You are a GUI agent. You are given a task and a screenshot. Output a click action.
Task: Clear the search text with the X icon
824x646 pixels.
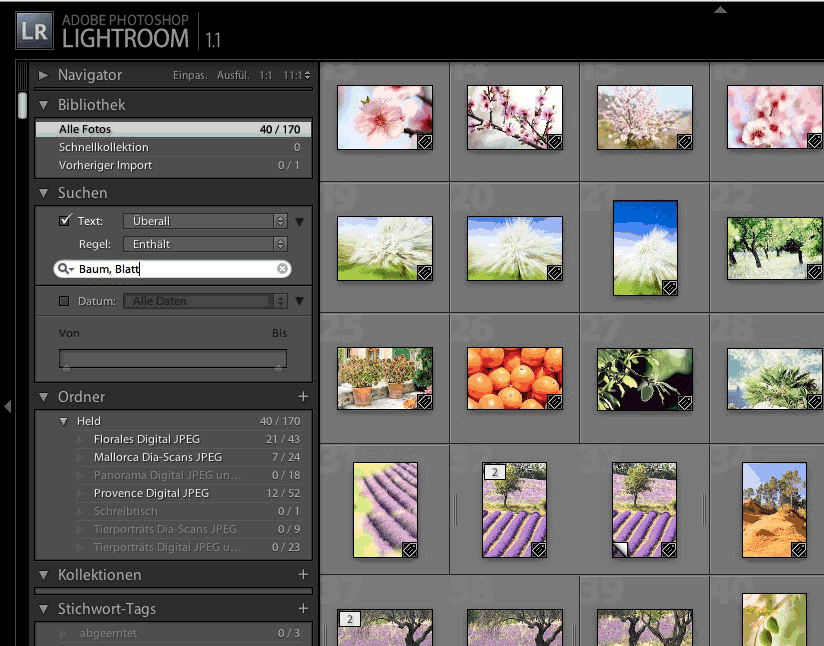[x=282, y=269]
